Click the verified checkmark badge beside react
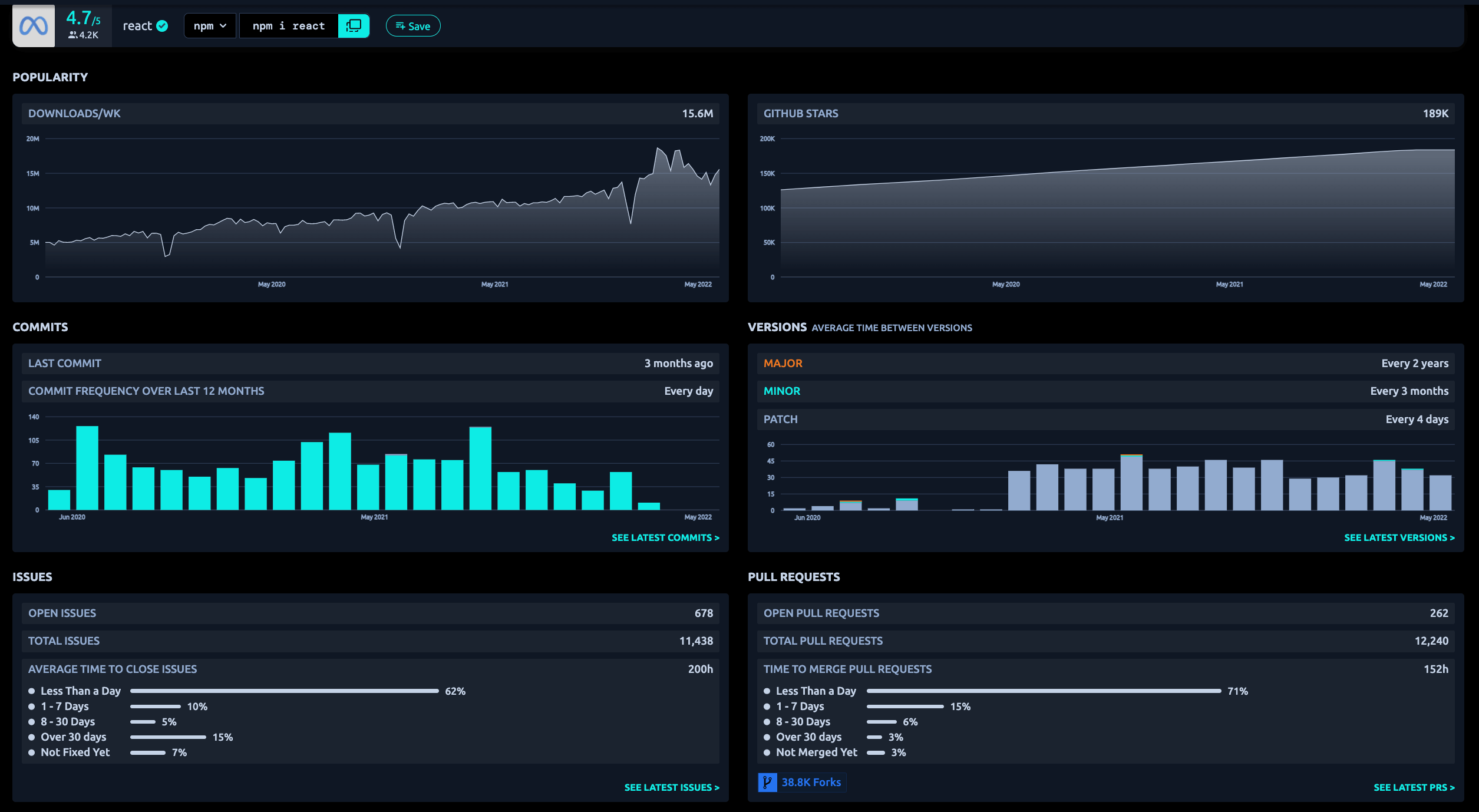This screenshot has width=1479, height=812. click(x=163, y=26)
